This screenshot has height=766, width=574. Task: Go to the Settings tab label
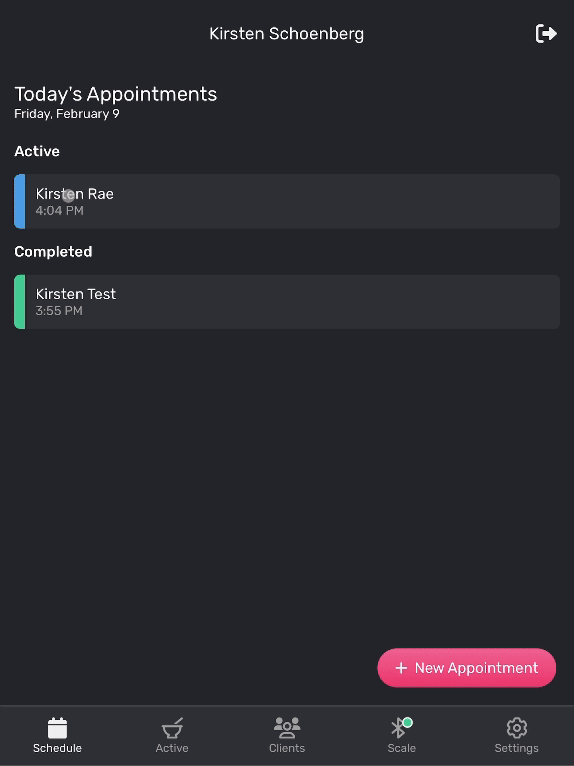516,748
